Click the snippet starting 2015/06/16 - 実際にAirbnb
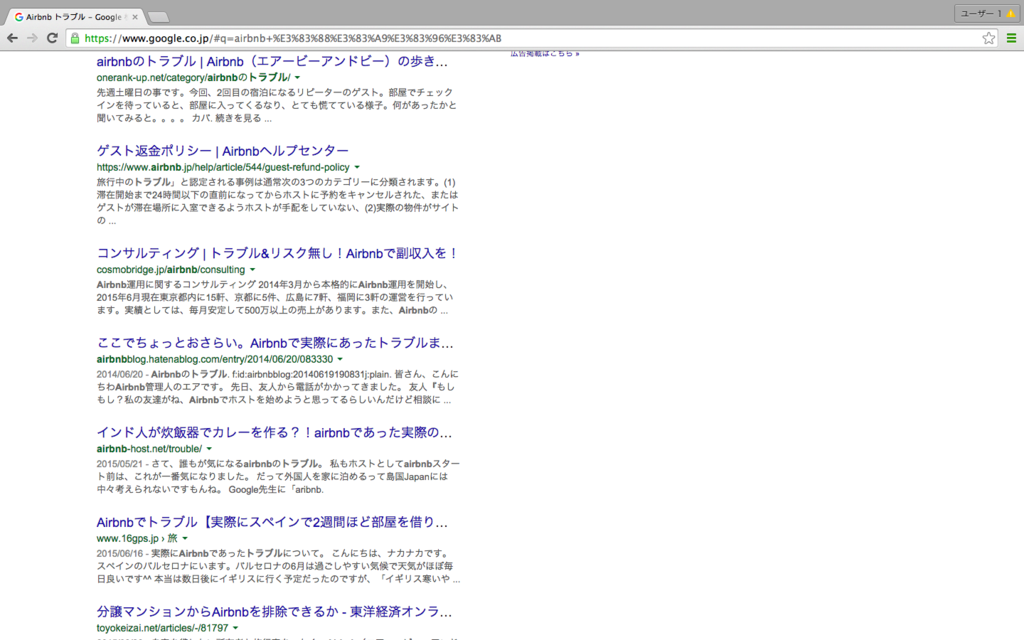The width and height of the screenshot is (1024, 640). click(x=278, y=566)
